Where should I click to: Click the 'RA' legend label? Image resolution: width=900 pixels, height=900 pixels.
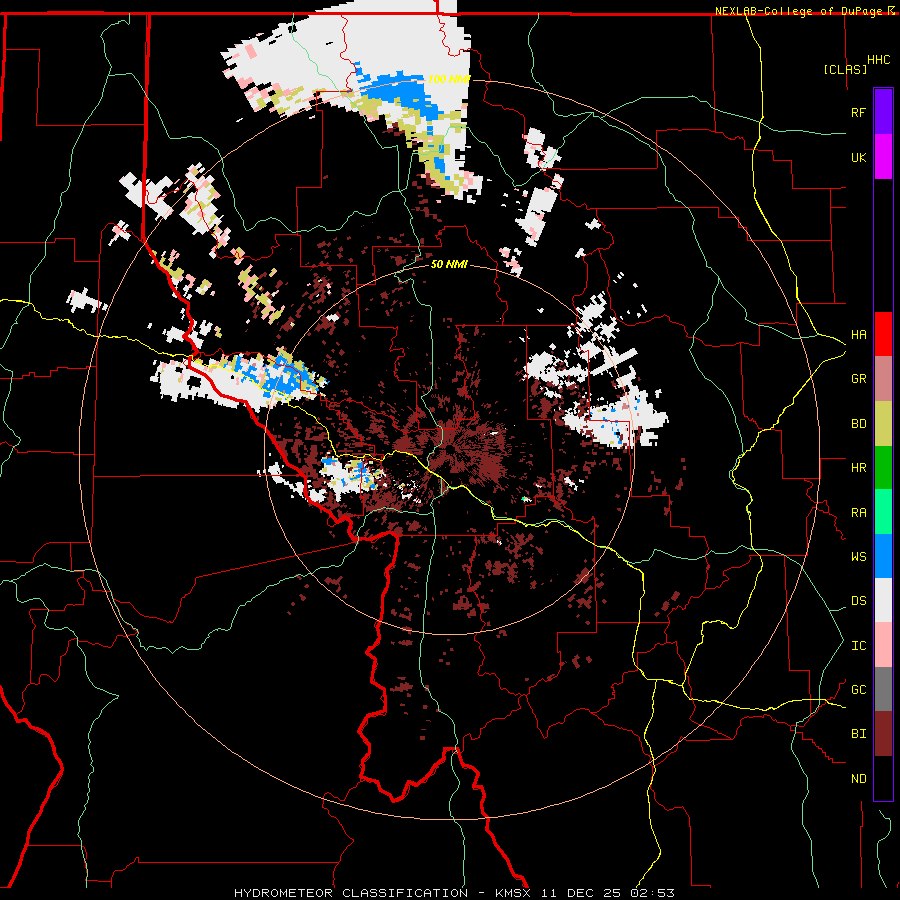pos(858,513)
